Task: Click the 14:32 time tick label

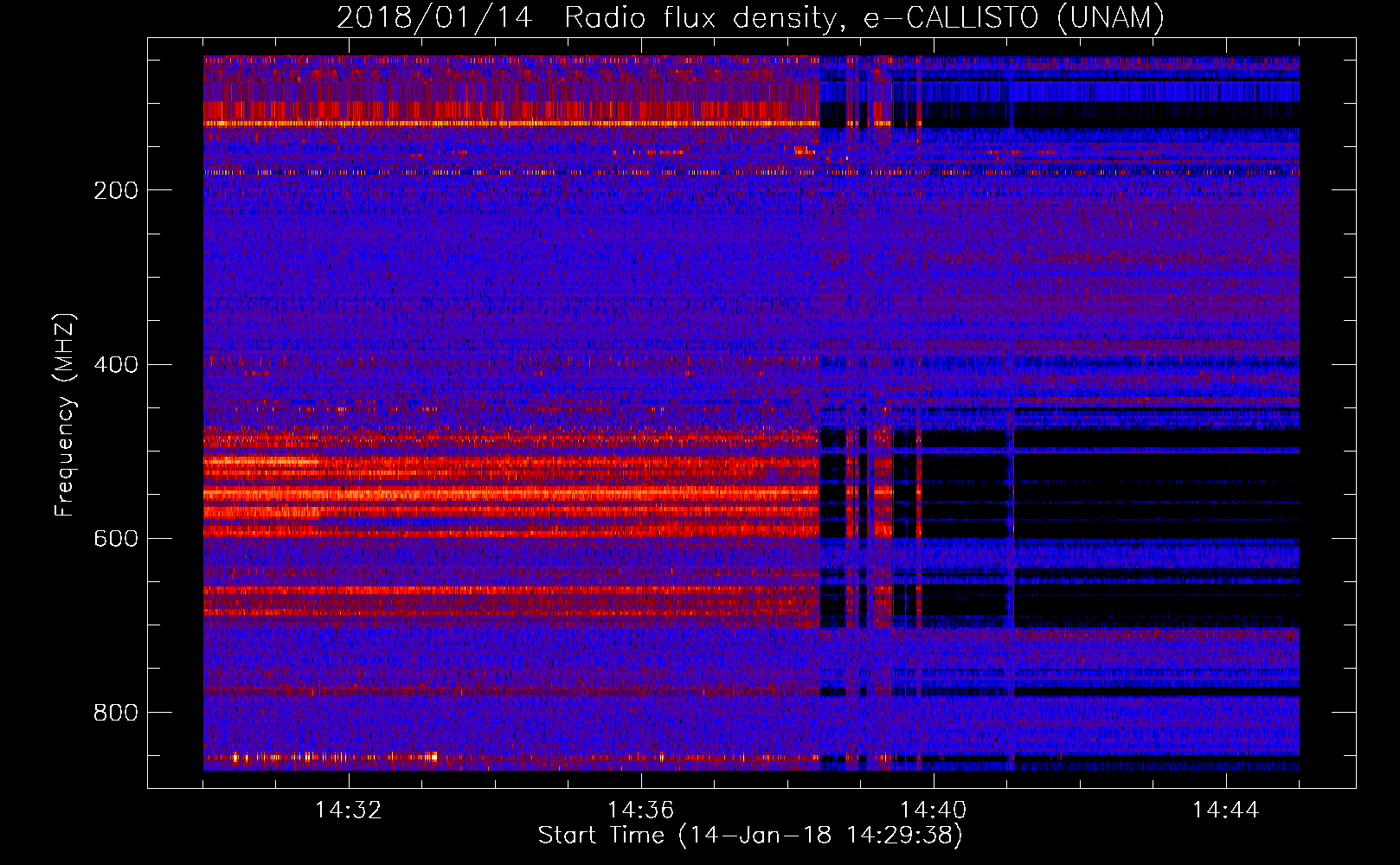Action: point(348,811)
